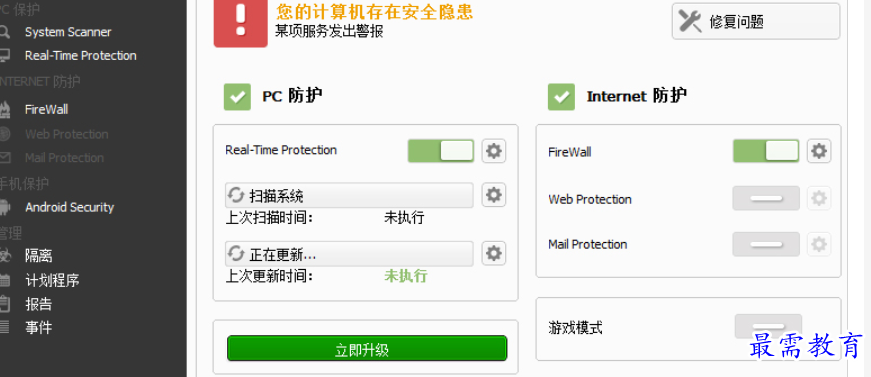Toggle the FireWall switch
The height and width of the screenshot is (377, 871).
(x=766, y=151)
